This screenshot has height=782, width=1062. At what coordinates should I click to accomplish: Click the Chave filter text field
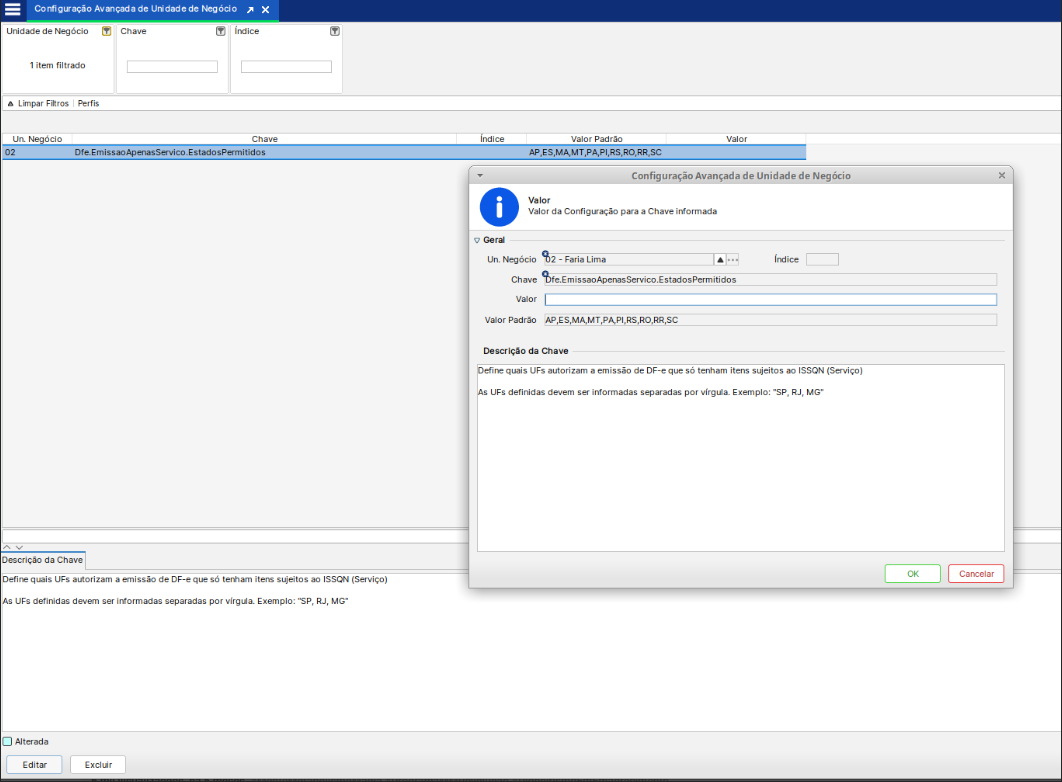[172, 67]
